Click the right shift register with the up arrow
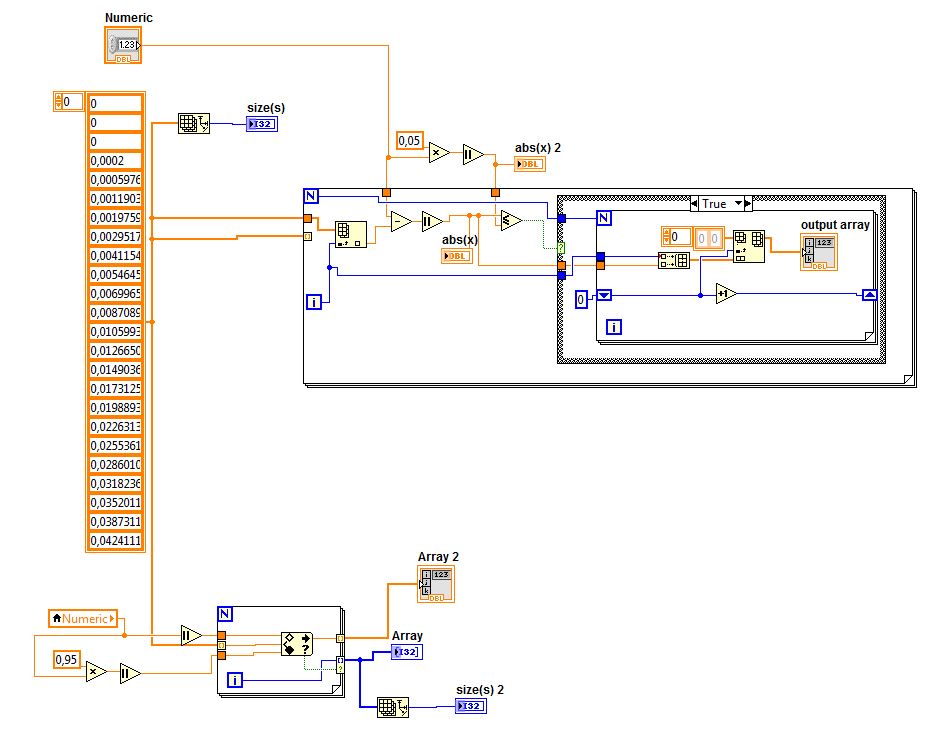Image resolution: width=942 pixels, height=747 pixels. point(869,294)
